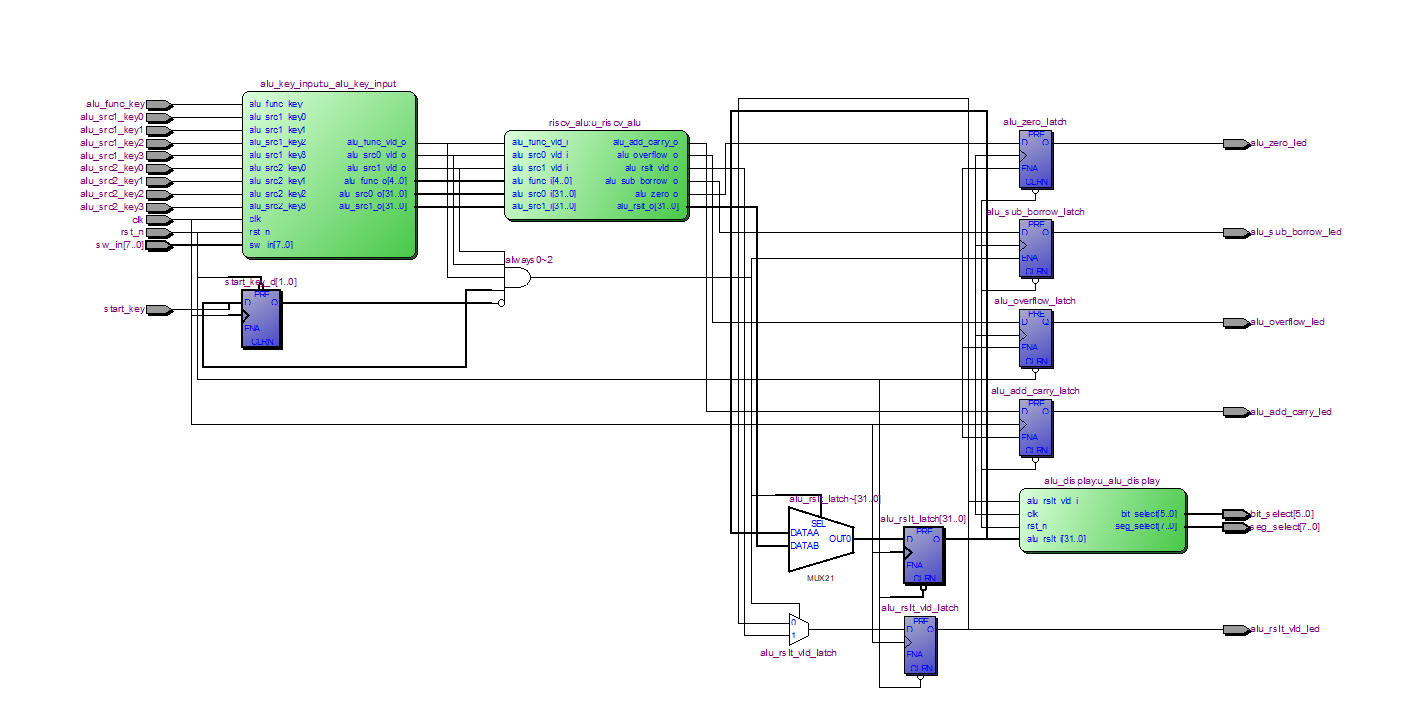
Task: Click the MUX21 multiplexer symbol
Action: pyautogui.click(x=820, y=539)
